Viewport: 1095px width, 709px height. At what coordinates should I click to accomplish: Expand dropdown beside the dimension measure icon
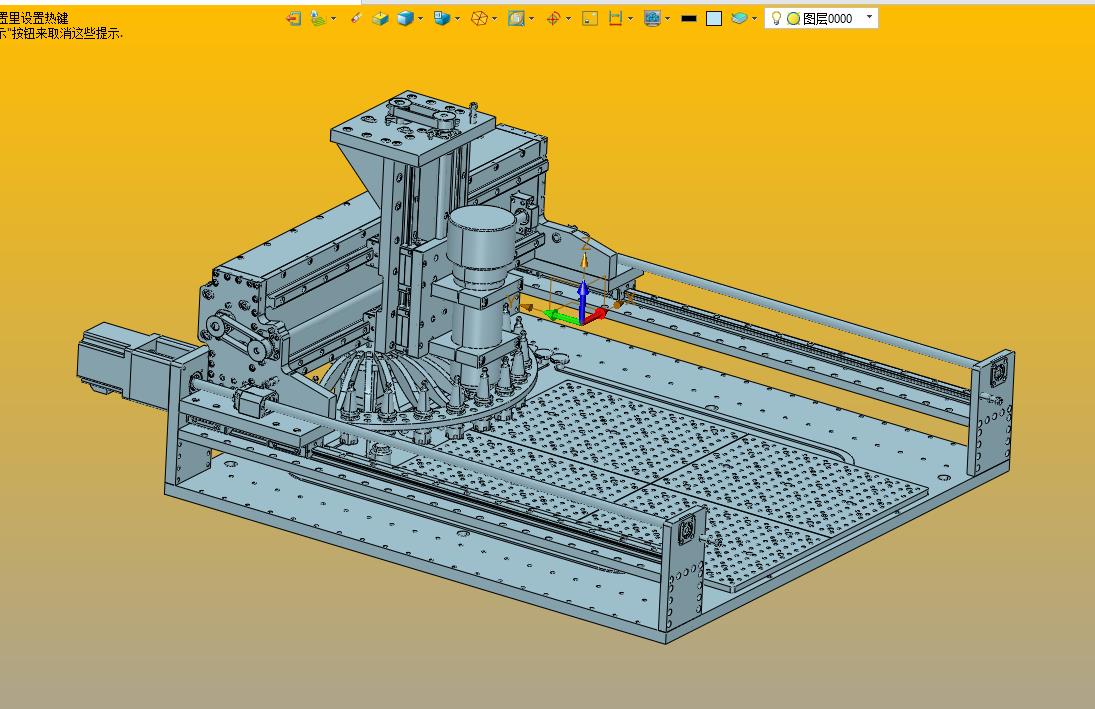pyautogui.click(x=631, y=19)
